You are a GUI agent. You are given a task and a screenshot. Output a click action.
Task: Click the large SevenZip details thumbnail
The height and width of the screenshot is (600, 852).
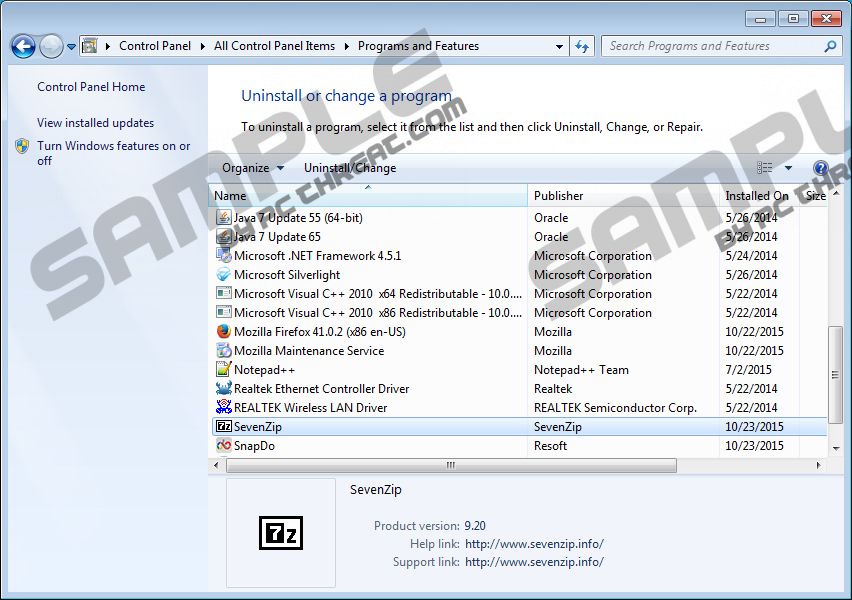point(281,533)
